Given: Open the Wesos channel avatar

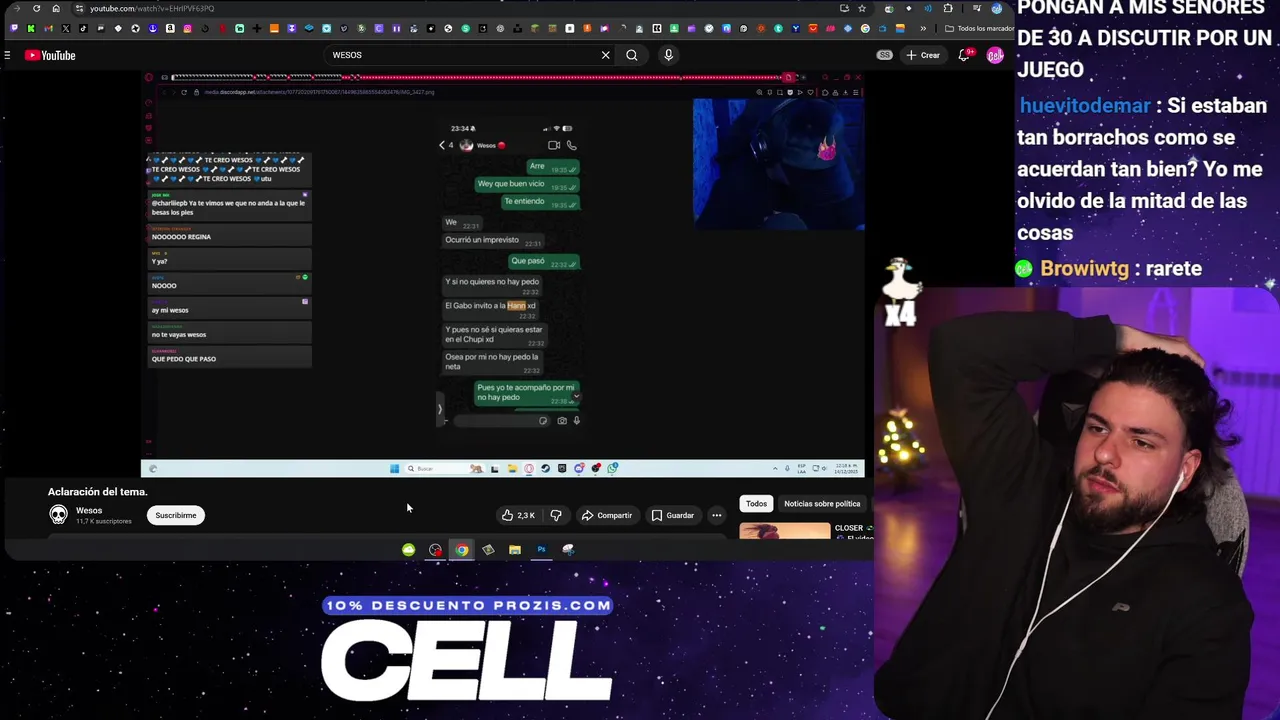Looking at the screenshot, I should pos(59,515).
